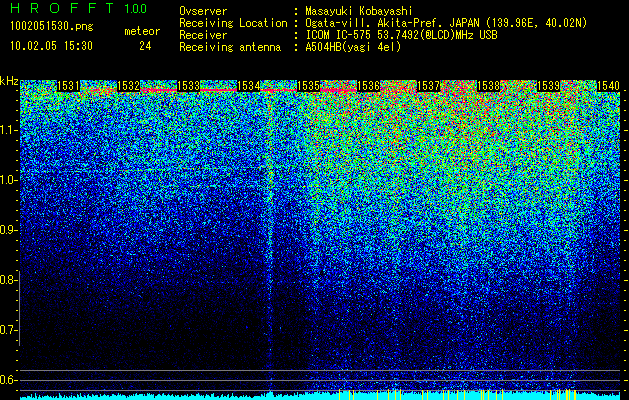Click the 1537 time marker
Image resolution: width=629 pixels, height=400 pixels.
[x=428, y=86]
